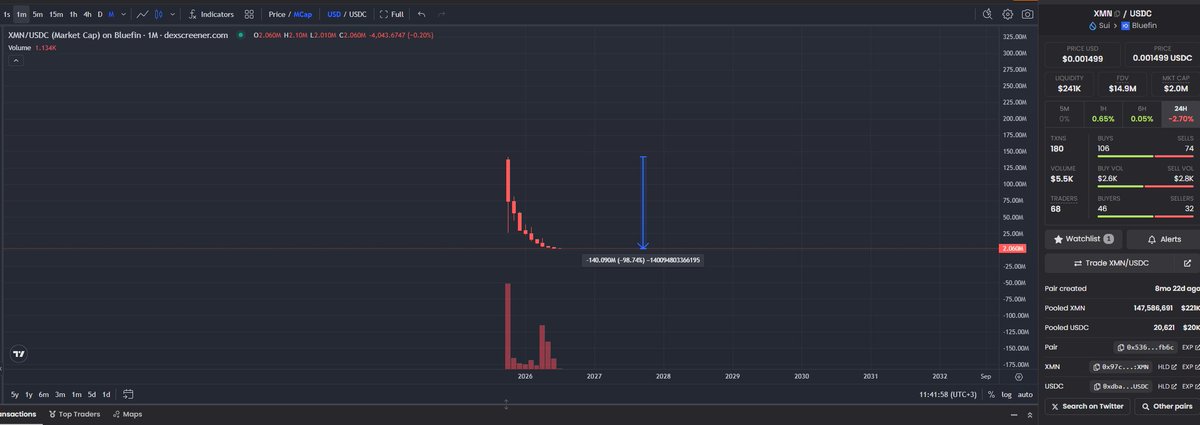Viewport: 1200px width, 425px height.
Task: Select the daily D timeframe
Action: pos(99,15)
